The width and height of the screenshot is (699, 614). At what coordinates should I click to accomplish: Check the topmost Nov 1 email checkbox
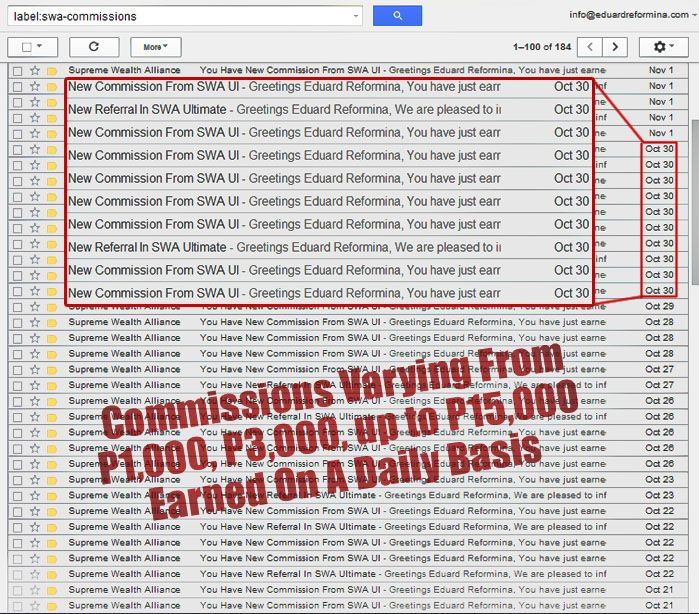point(17,71)
